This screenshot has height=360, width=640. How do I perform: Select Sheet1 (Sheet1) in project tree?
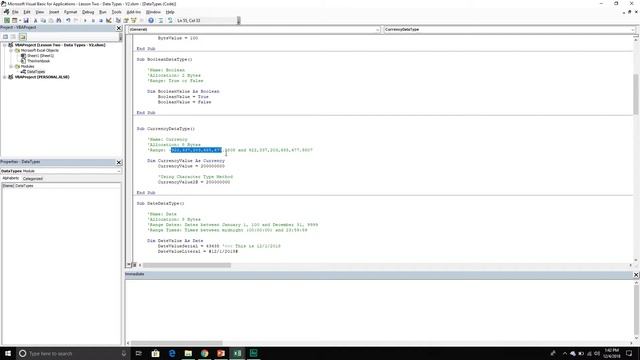(40, 56)
